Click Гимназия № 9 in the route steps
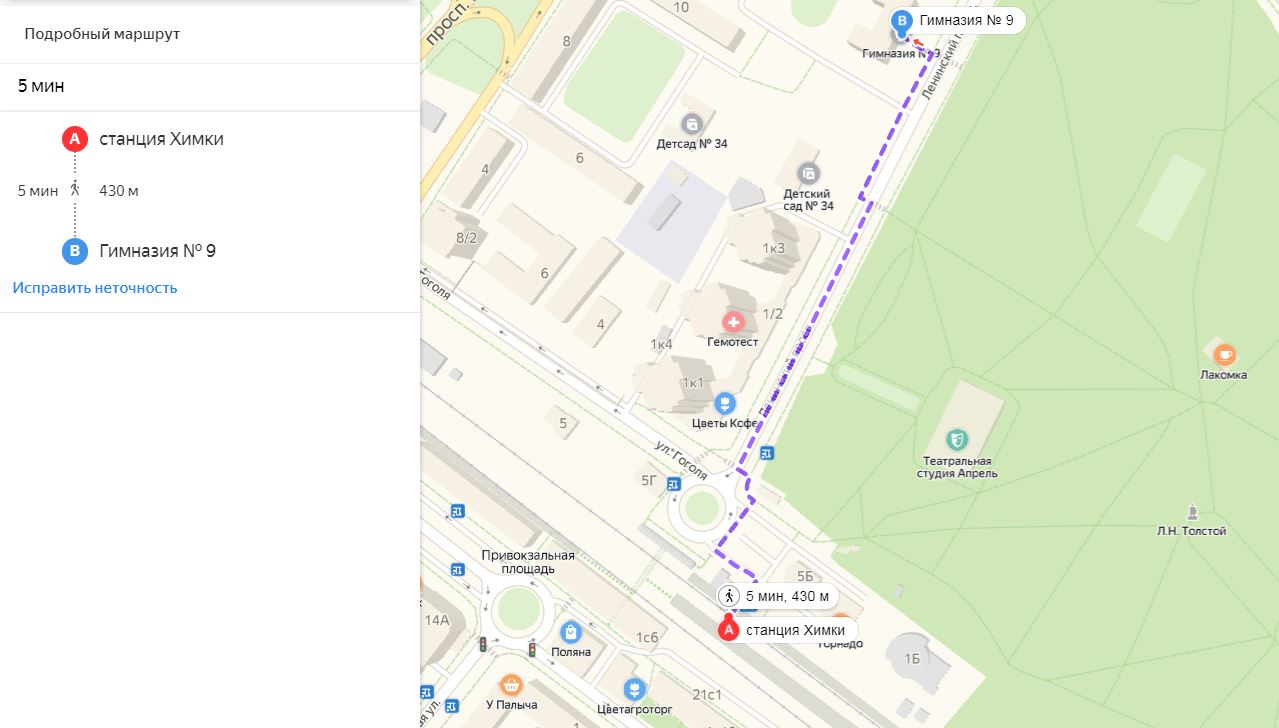 [157, 251]
